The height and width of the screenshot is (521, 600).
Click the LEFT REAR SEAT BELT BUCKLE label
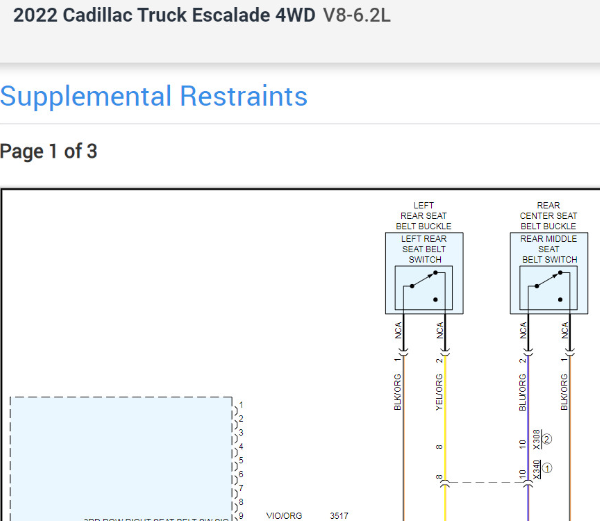424,216
